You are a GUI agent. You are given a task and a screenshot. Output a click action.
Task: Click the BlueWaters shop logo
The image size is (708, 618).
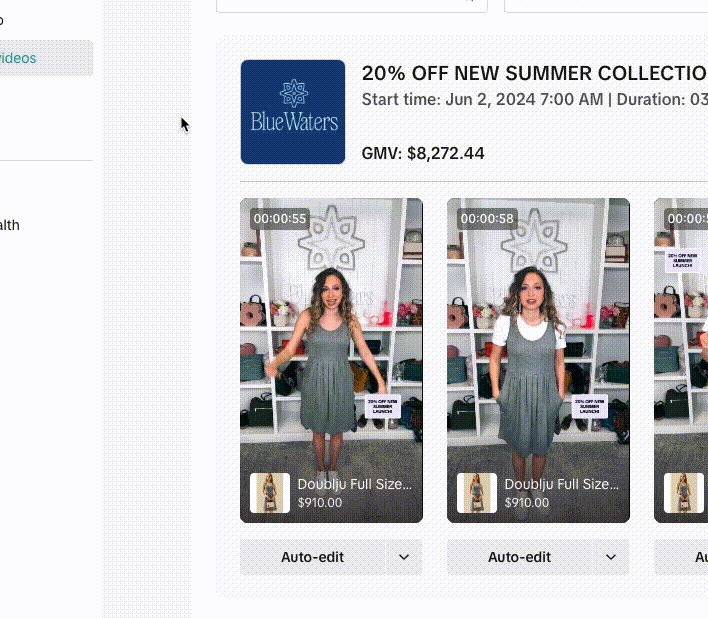(x=293, y=112)
